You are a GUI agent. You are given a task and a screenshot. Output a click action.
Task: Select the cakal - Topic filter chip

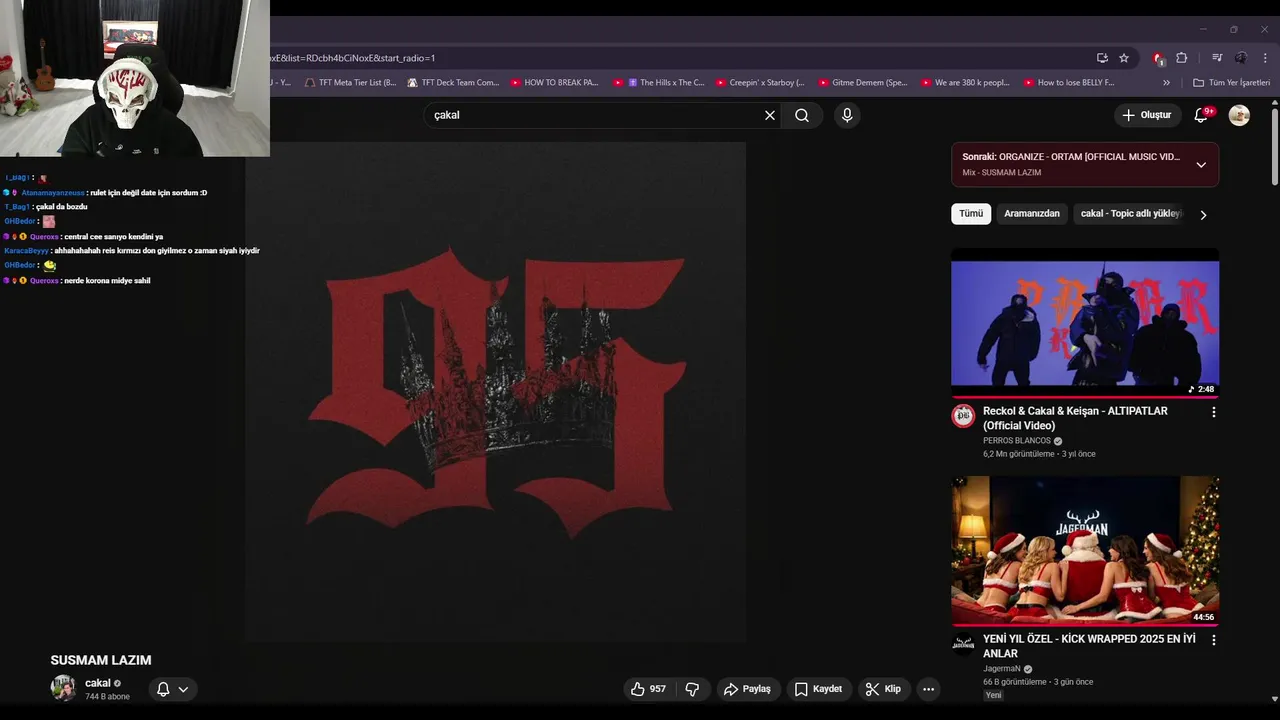coord(1130,214)
